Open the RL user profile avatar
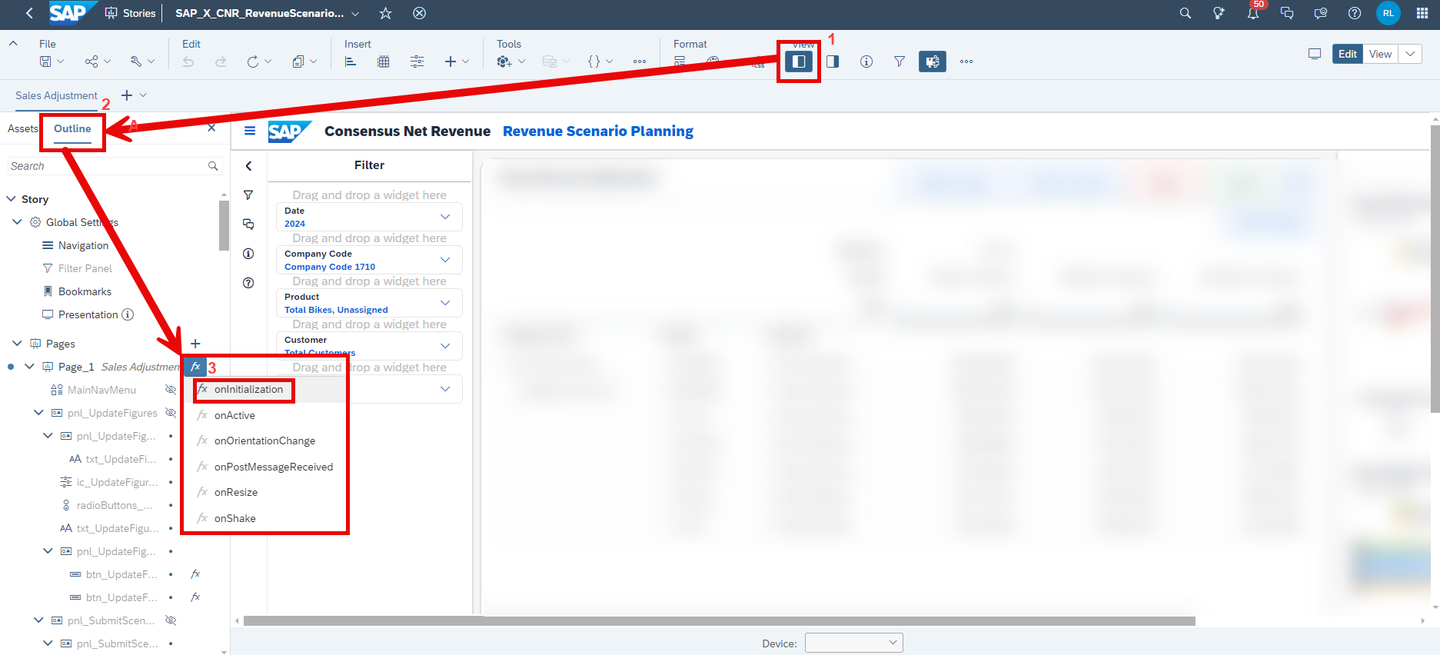Screen dimensions: 1440x655 tap(1388, 13)
